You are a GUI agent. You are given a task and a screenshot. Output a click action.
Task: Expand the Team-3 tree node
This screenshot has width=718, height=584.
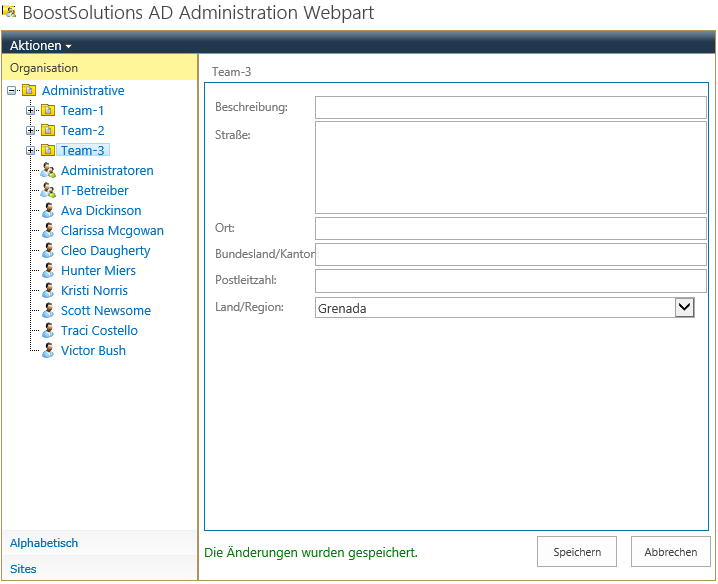[30, 151]
